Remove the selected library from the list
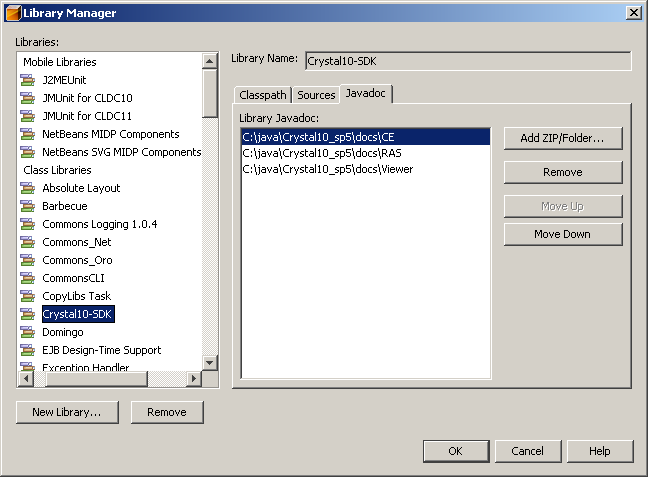Image resolution: width=648 pixels, height=477 pixels. [x=167, y=412]
